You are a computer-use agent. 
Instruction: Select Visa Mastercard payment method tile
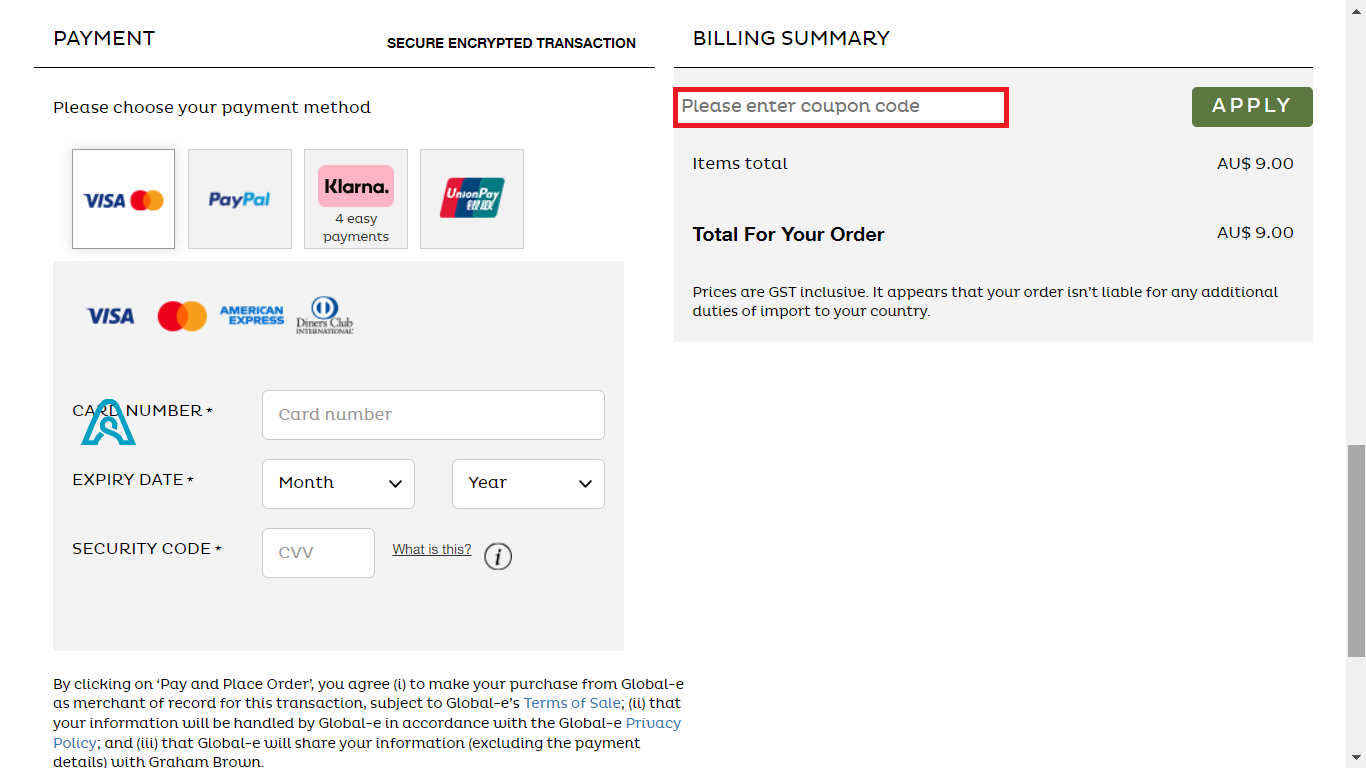pyautogui.click(x=123, y=199)
